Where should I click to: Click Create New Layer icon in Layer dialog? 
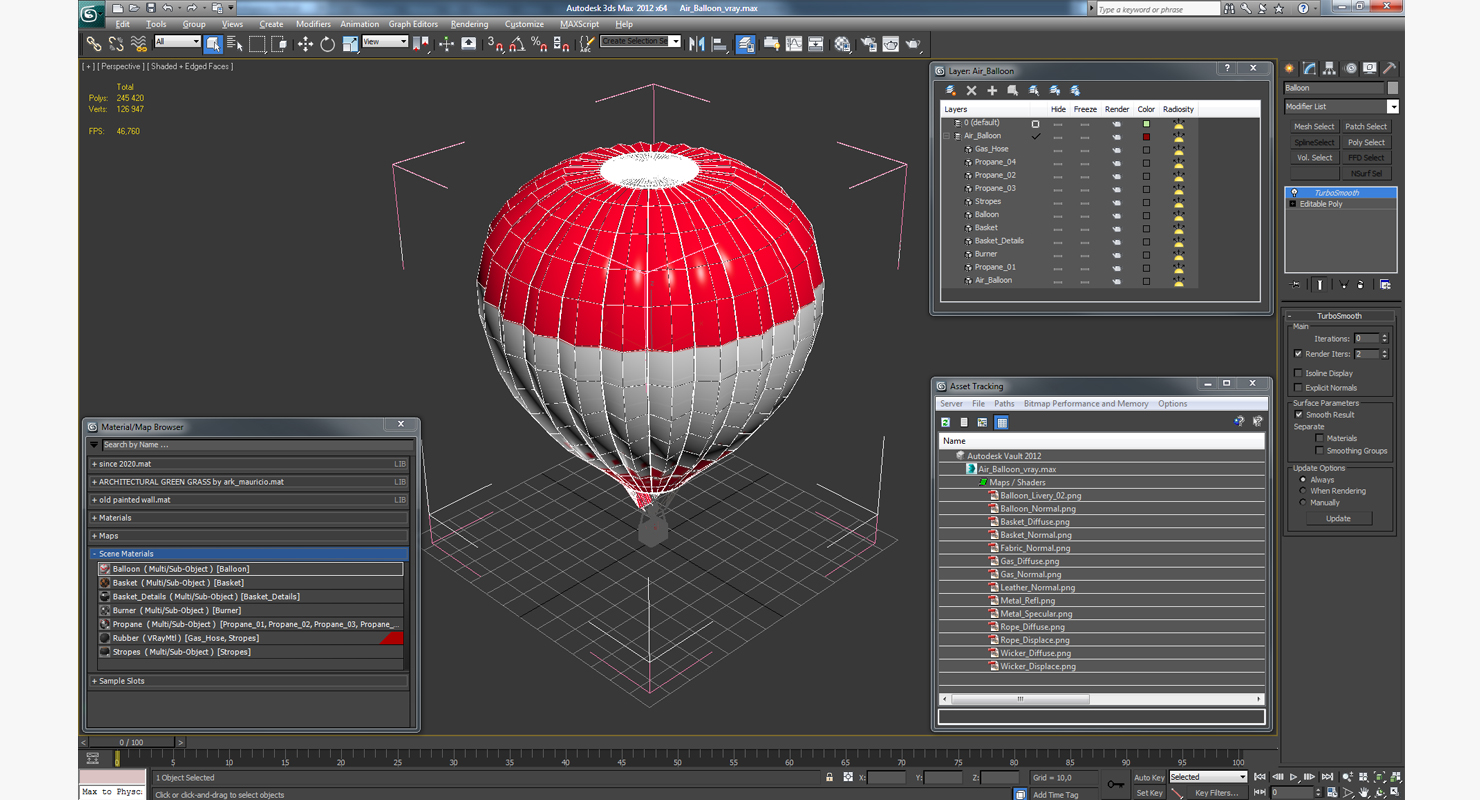pos(950,90)
